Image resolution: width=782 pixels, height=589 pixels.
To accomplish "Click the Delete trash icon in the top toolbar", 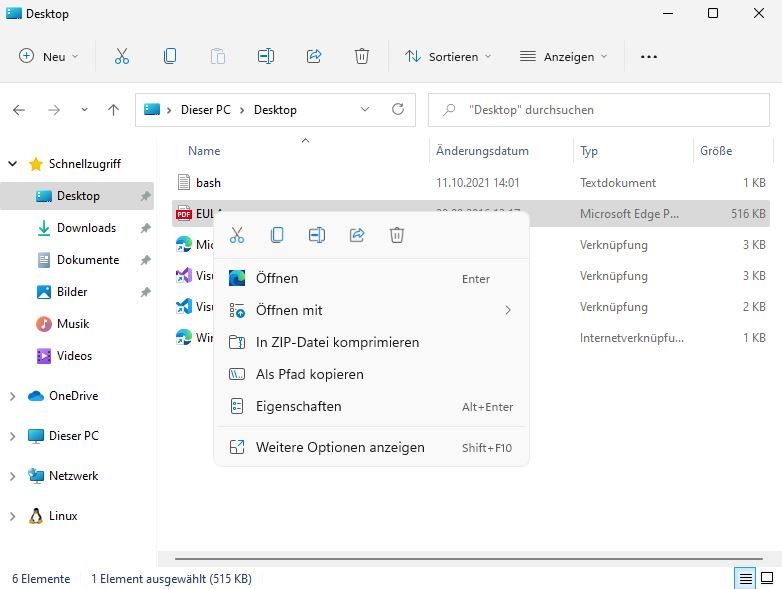I will 362,56.
